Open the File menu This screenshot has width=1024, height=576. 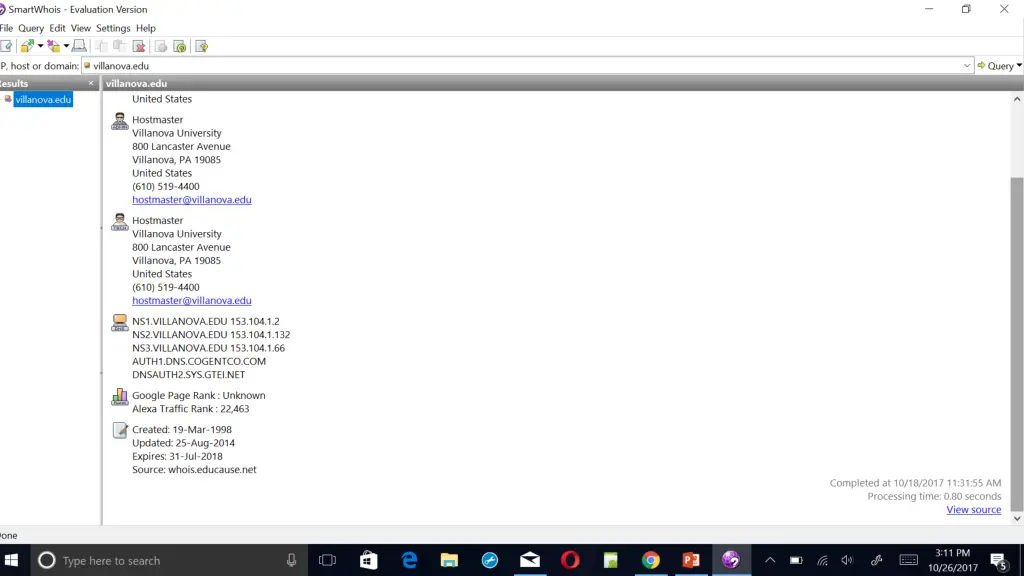7,28
